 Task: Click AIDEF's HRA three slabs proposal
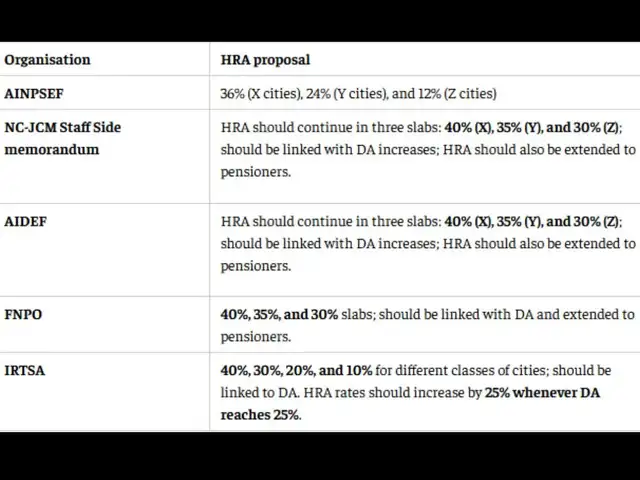coord(428,243)
